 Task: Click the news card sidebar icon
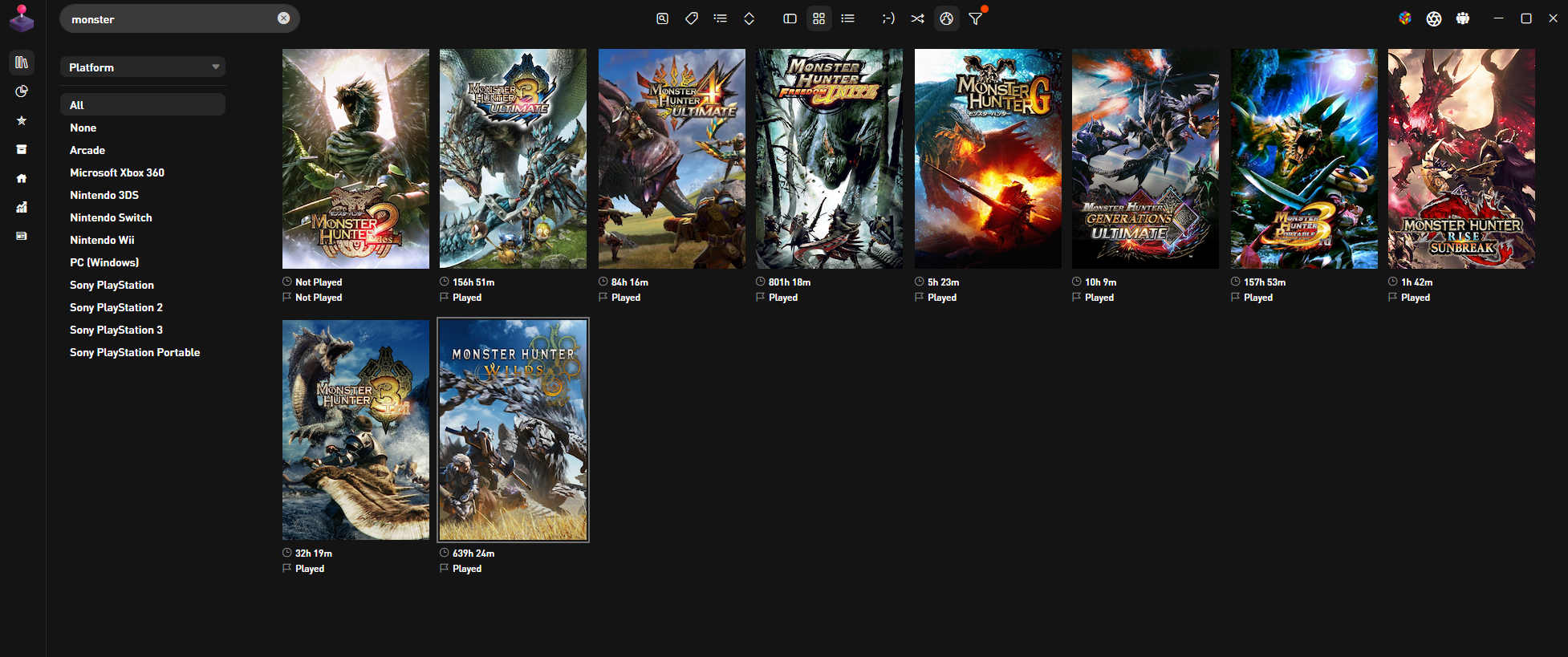click(x=22, y=236)
